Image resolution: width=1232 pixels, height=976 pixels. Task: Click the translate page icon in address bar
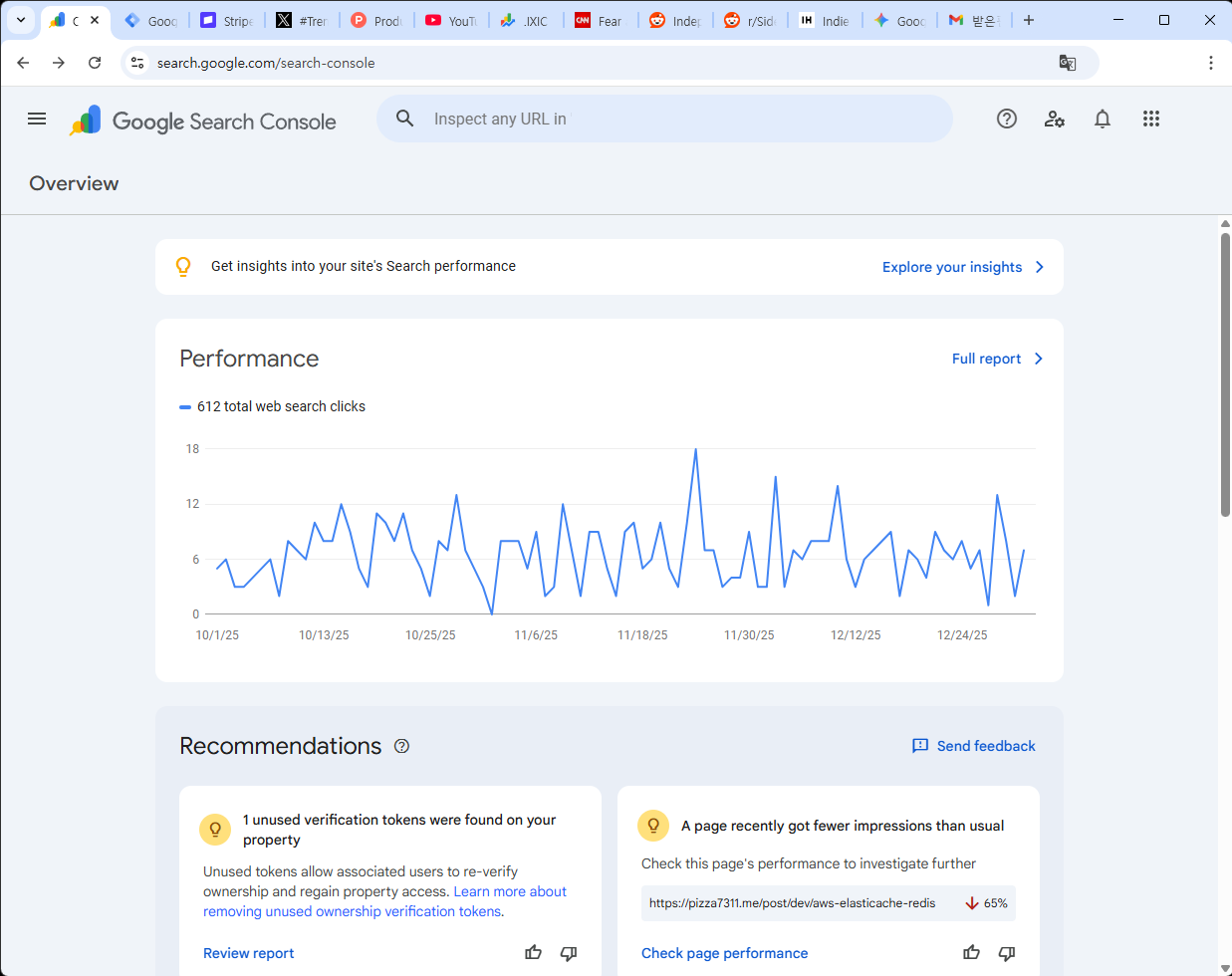click(1068, 63)
